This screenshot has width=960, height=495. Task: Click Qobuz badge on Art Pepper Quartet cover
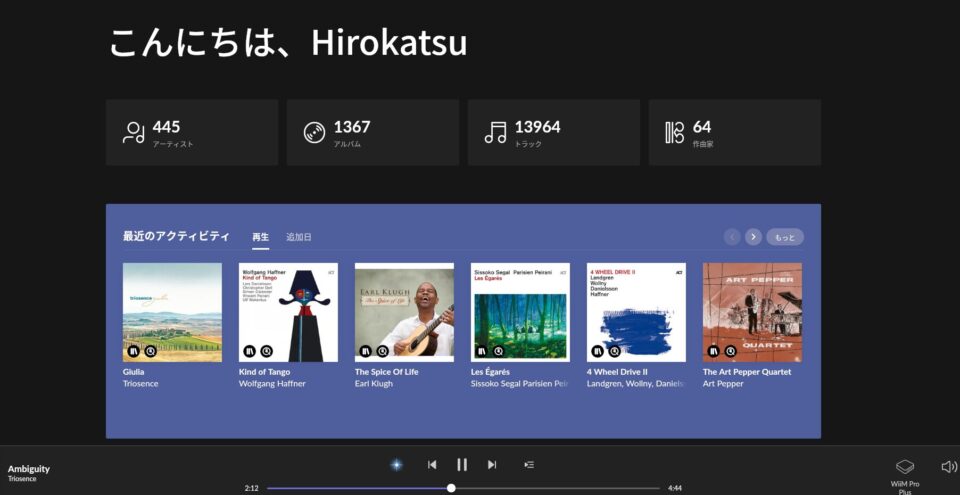pos(730,352)
